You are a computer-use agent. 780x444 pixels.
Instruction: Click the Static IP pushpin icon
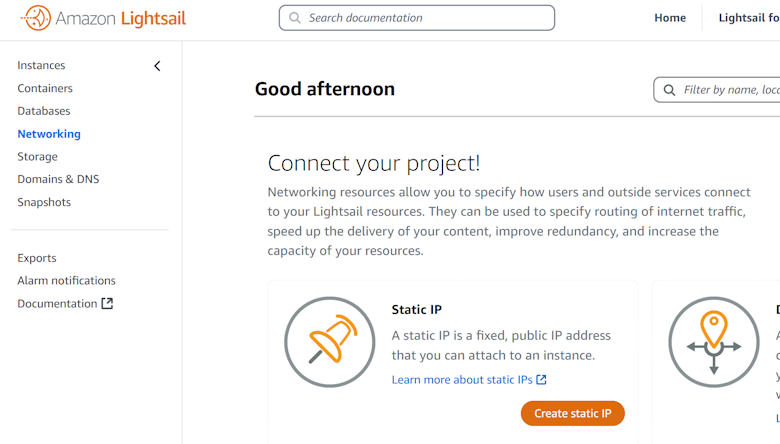tap(329, 342)
